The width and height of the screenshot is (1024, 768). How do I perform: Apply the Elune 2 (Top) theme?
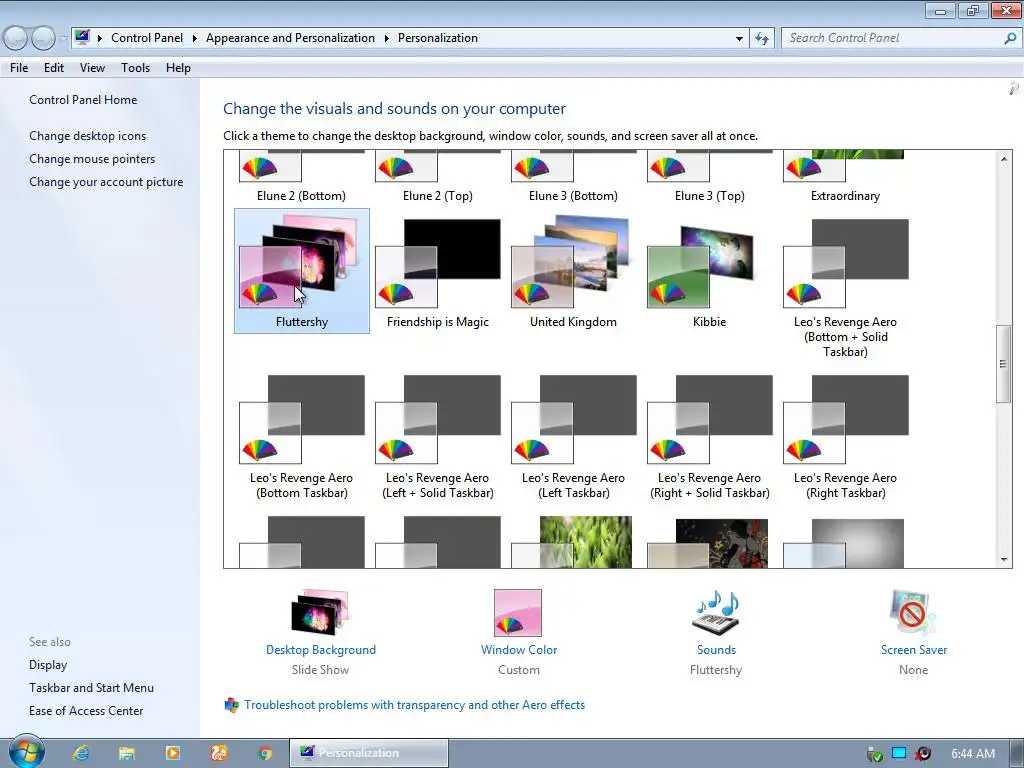pyautogui.click(x=438, y=178)
